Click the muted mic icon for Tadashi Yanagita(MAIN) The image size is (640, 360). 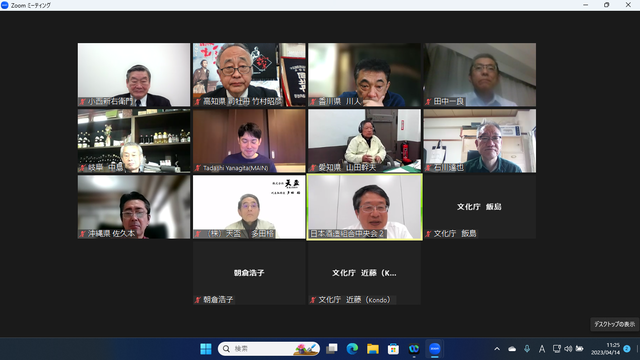click(198, 168)
